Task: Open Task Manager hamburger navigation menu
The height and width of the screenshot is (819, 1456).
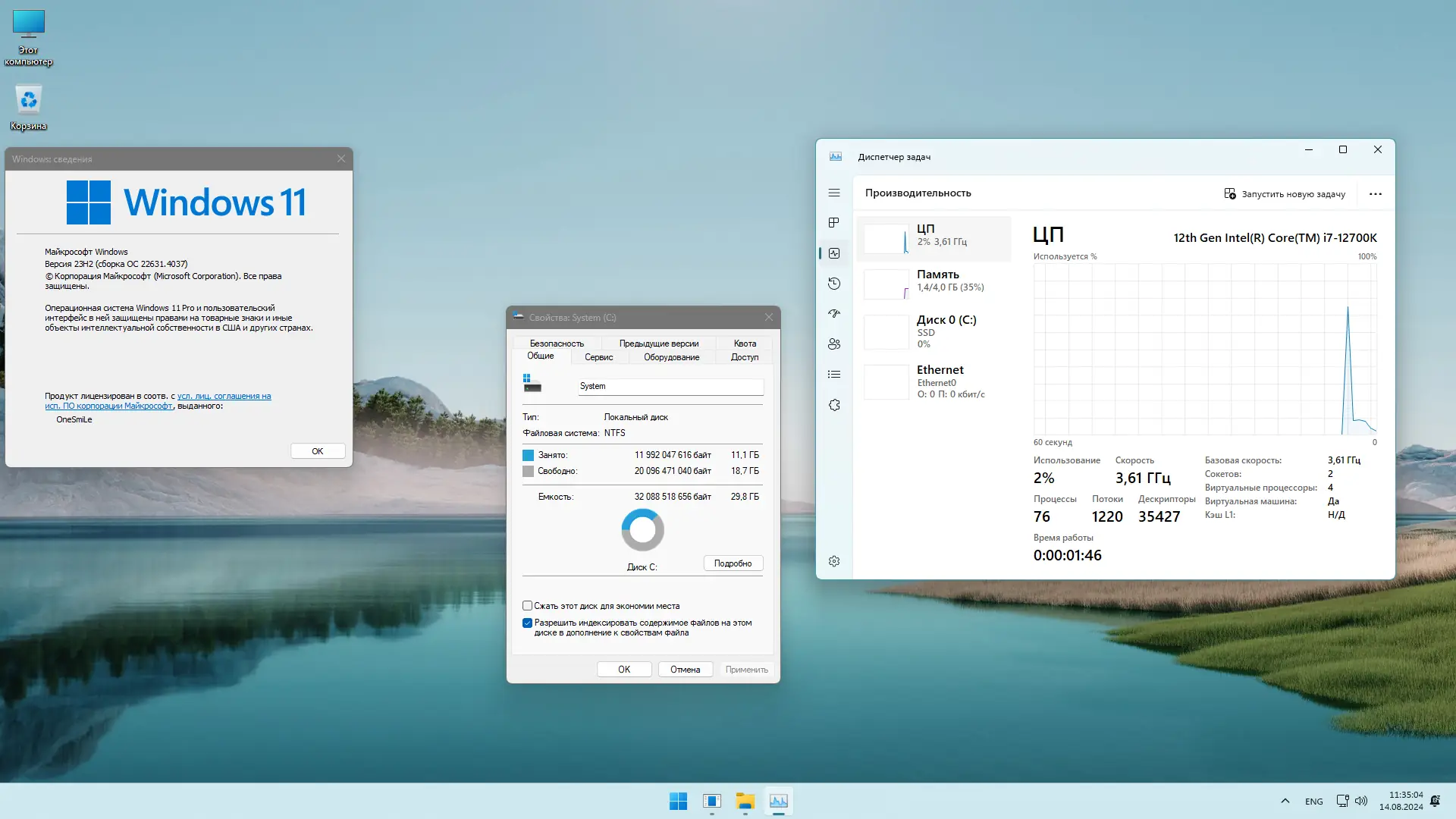Action: coord(834,193)
